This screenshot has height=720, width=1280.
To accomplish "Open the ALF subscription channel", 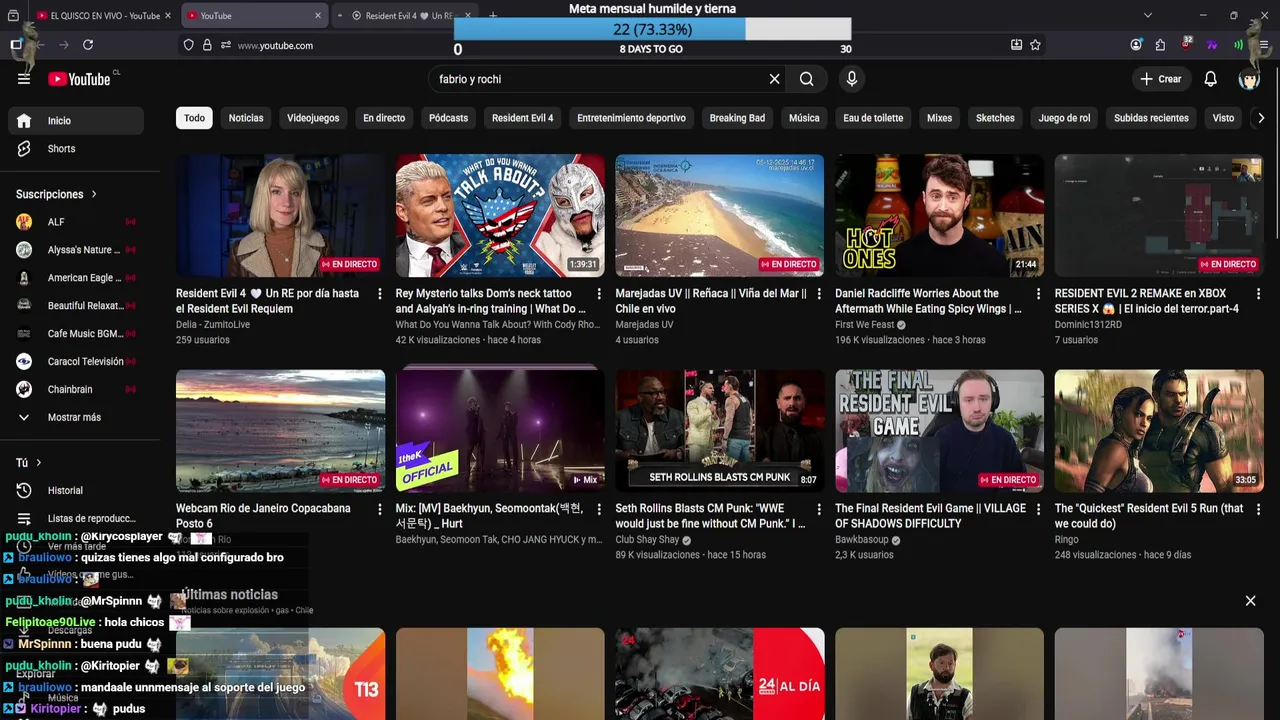I will [76, 222].
